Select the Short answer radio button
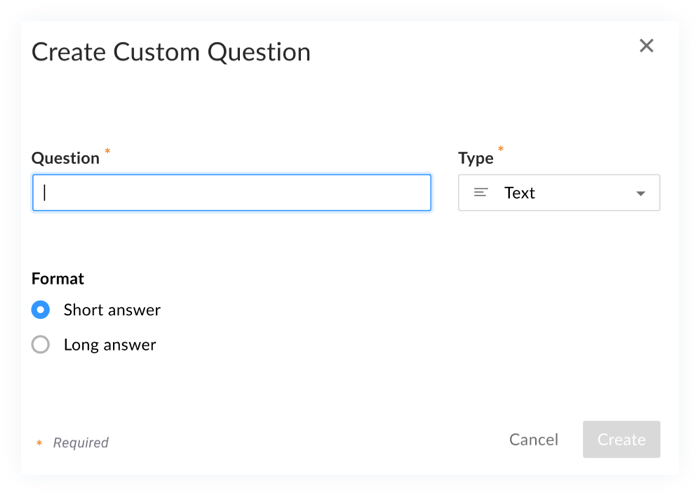 (41, 310)
